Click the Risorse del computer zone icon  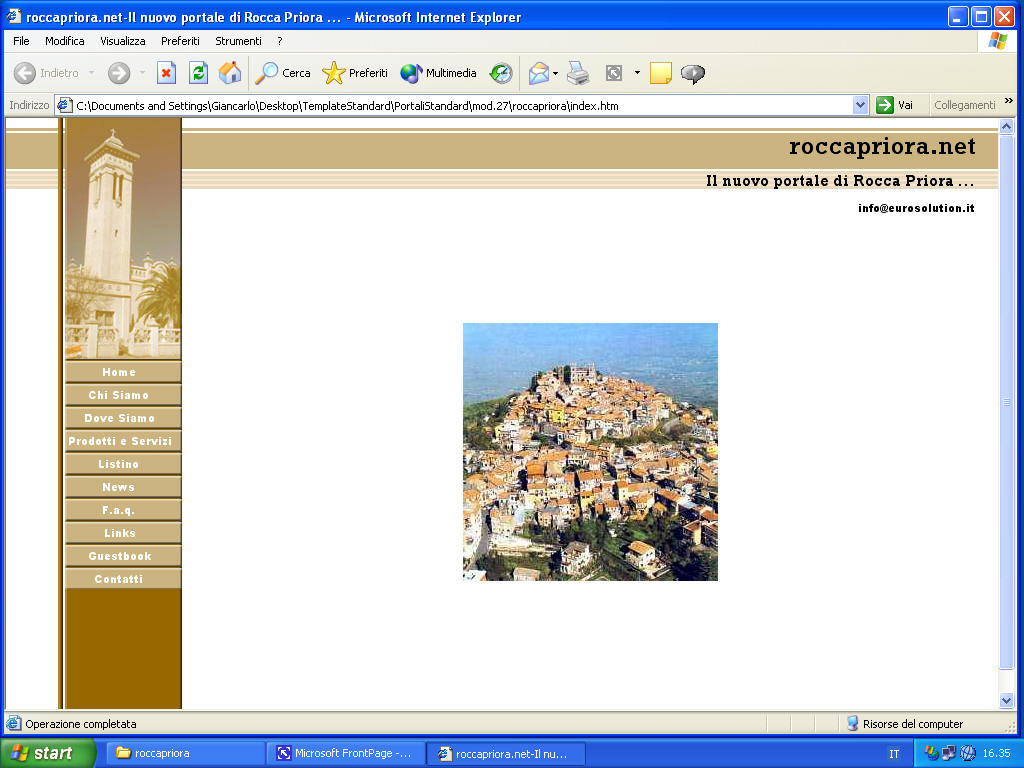point(852,723)
